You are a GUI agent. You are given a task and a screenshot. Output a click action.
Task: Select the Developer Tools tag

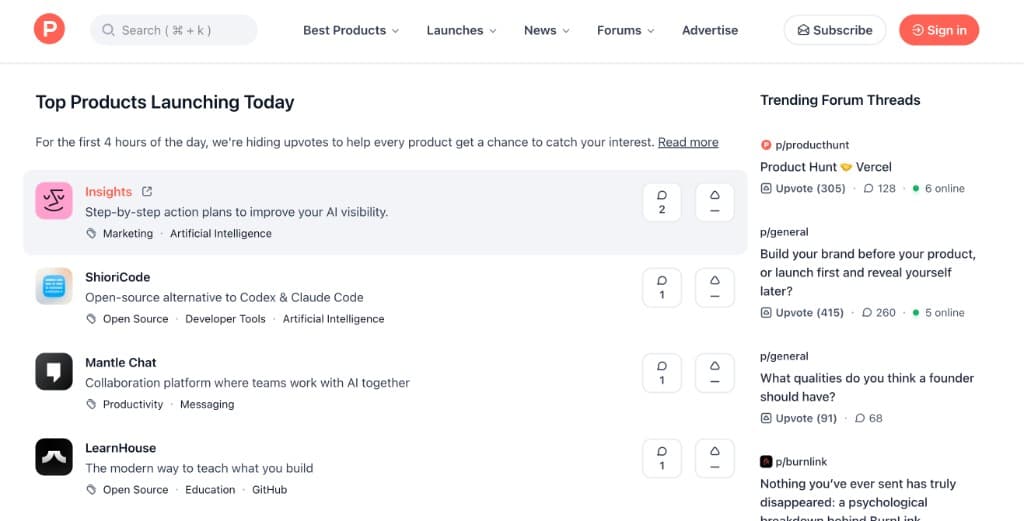click(225, 319)
